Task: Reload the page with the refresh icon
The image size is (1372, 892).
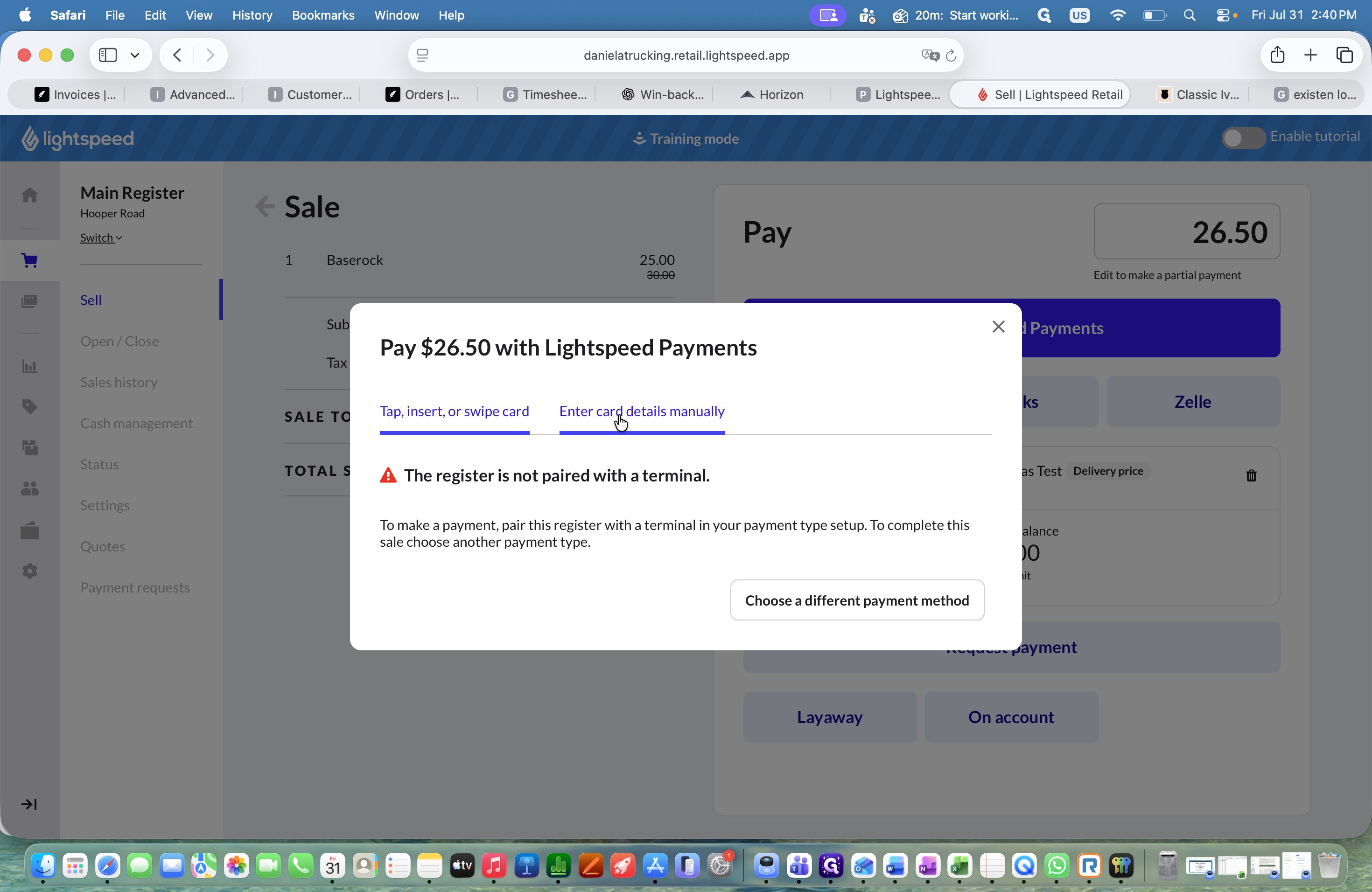Action: coord(951,56)
